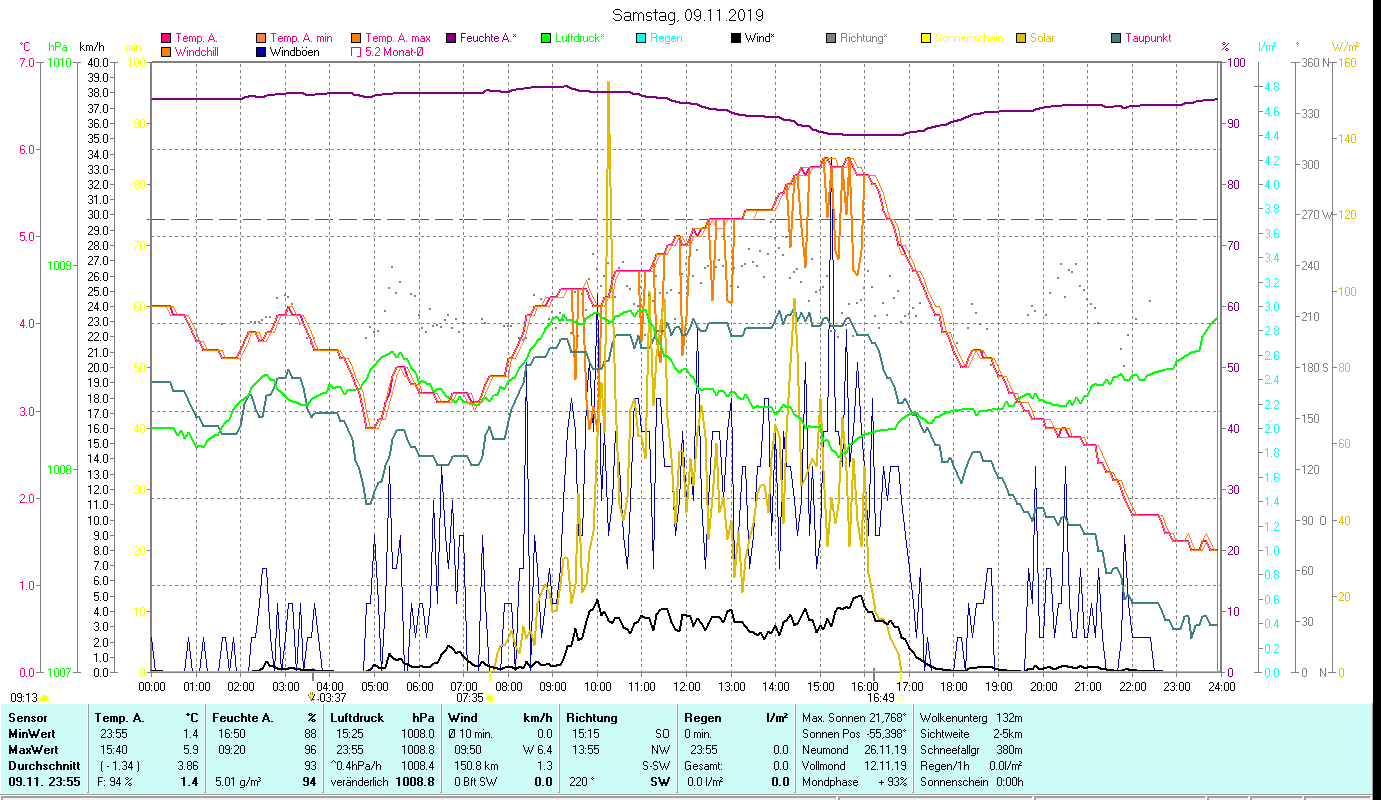This screenshot has width=1381, height=800.
Task: Click the Windchill orange color swatch
Action: coord(166,52)
